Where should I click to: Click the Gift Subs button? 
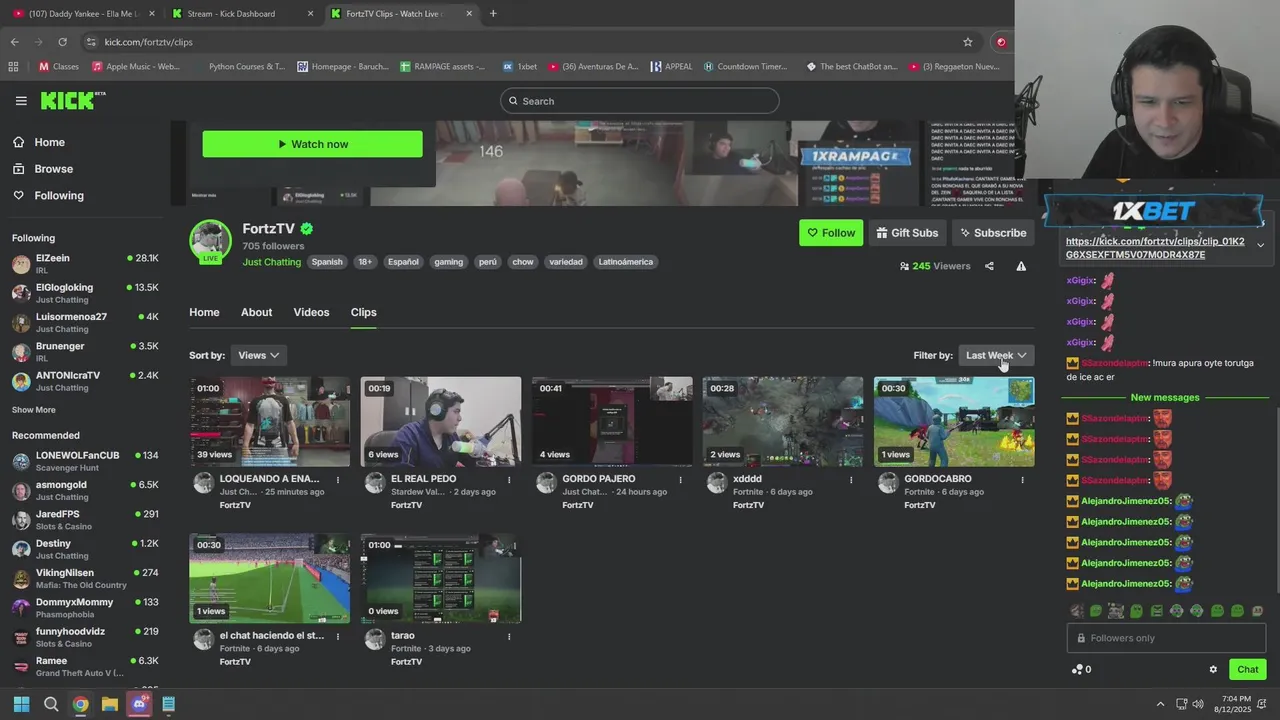pyautogui.click(x=907, y=233)
